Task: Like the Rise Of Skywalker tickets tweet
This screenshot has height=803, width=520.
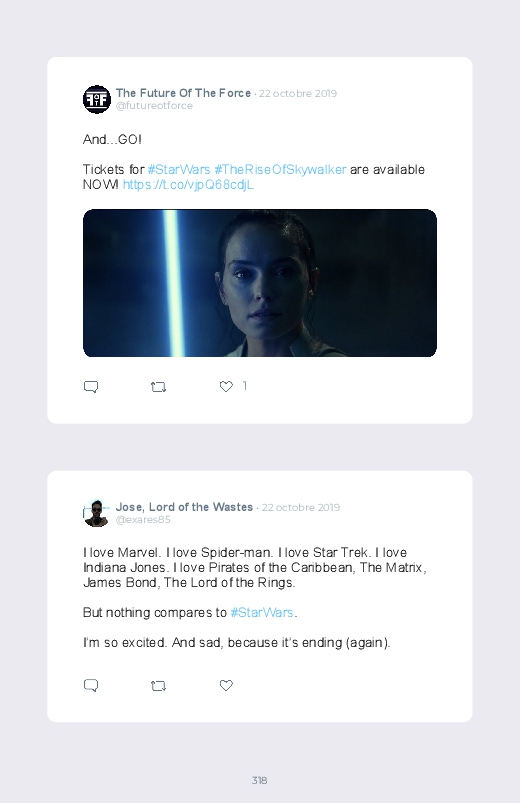Action: tap(226, 387)
